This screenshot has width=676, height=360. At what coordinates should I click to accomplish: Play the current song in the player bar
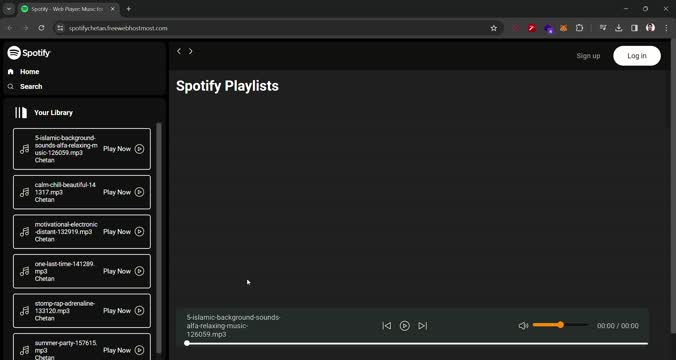(404, 326)
